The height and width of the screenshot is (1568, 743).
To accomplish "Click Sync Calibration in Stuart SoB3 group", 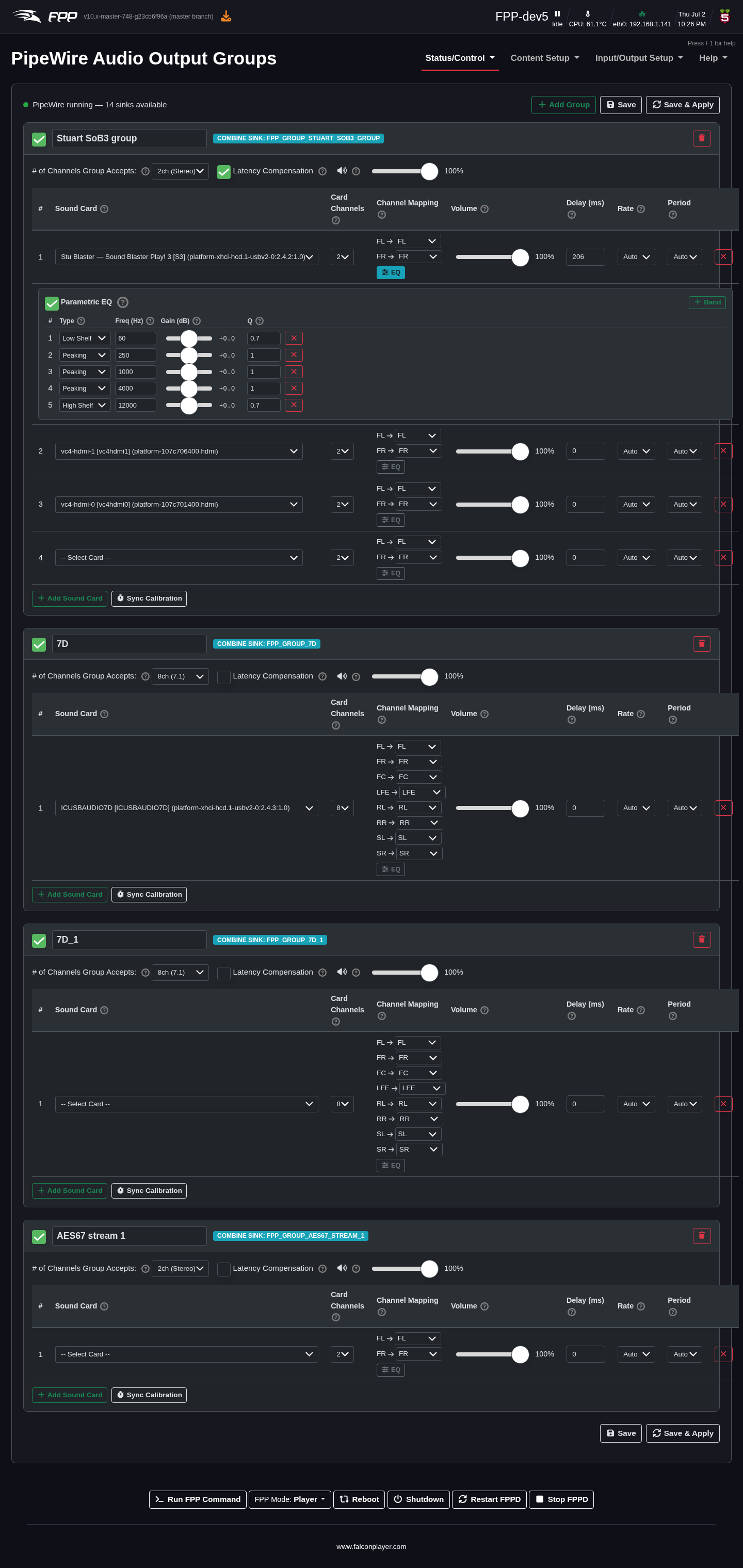I will [x=149, y=599].
